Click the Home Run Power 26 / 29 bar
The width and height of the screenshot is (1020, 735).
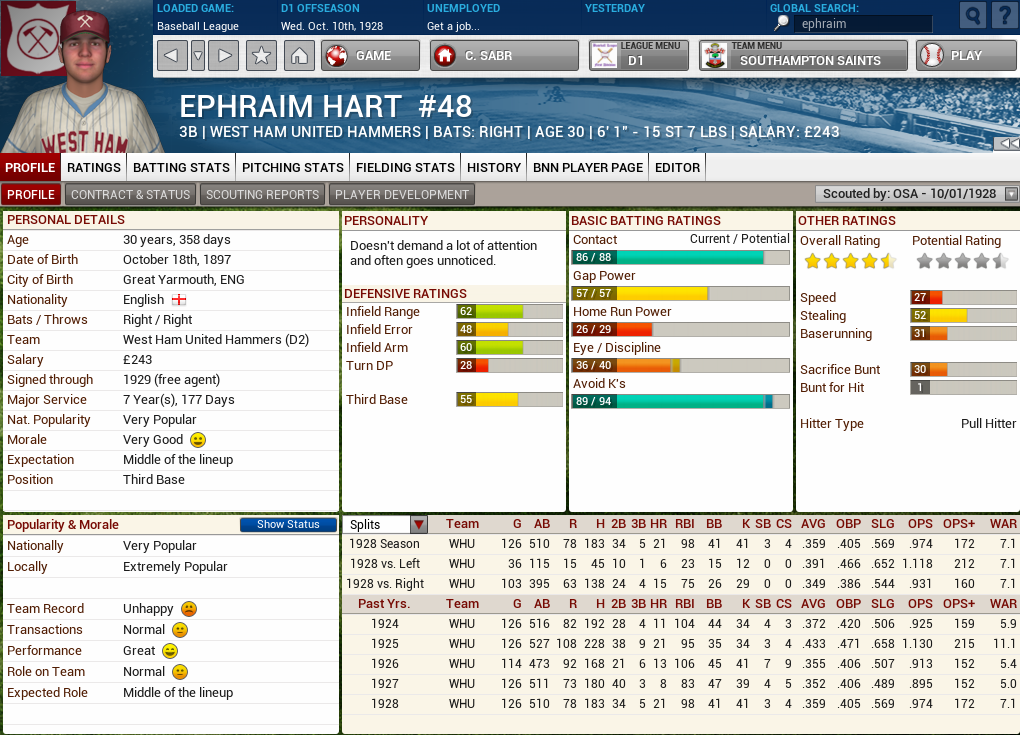coord(680,329)
